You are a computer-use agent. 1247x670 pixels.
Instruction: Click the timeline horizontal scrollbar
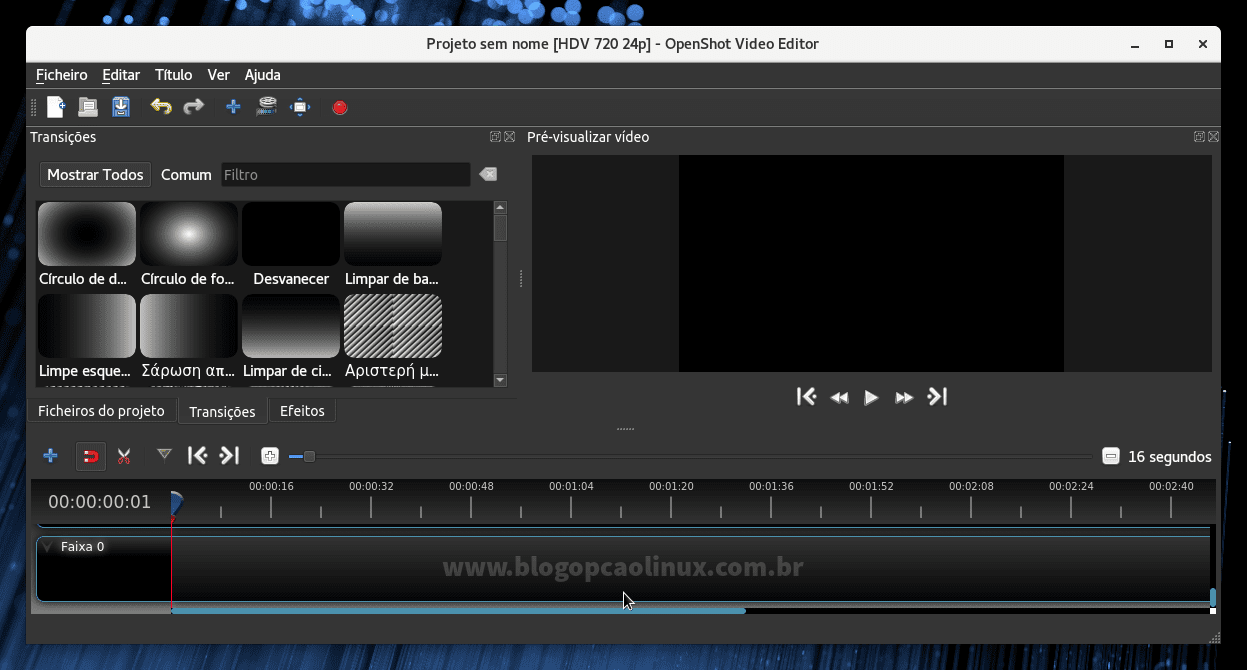click(x=458, y=610)
